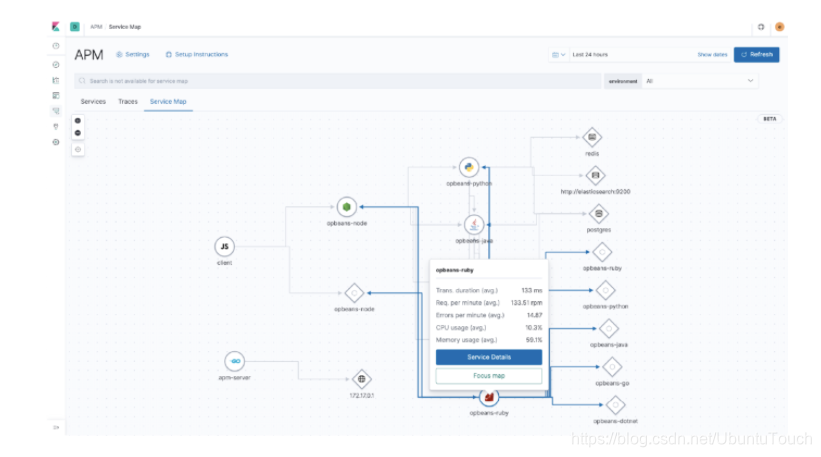Open APM icon in sidebar

coord(56,111)
